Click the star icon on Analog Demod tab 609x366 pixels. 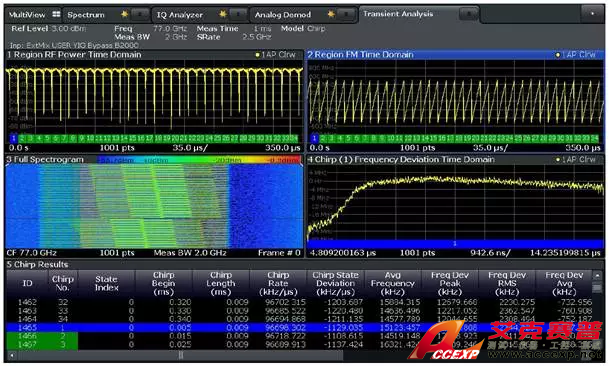point(331,14)
